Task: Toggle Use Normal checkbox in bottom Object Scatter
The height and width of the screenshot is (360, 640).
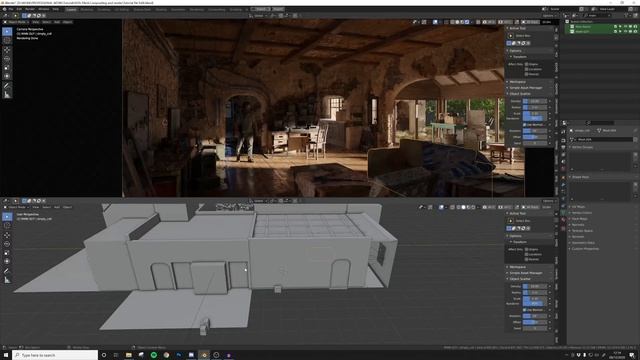Action: 524,310
